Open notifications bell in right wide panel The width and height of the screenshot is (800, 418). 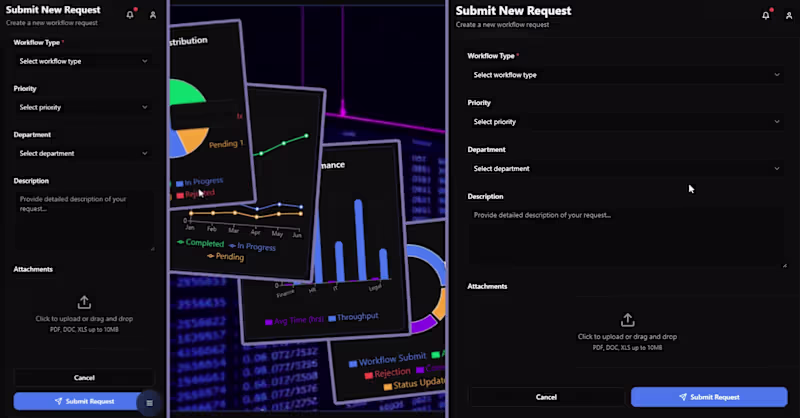(x=766, y=15)
